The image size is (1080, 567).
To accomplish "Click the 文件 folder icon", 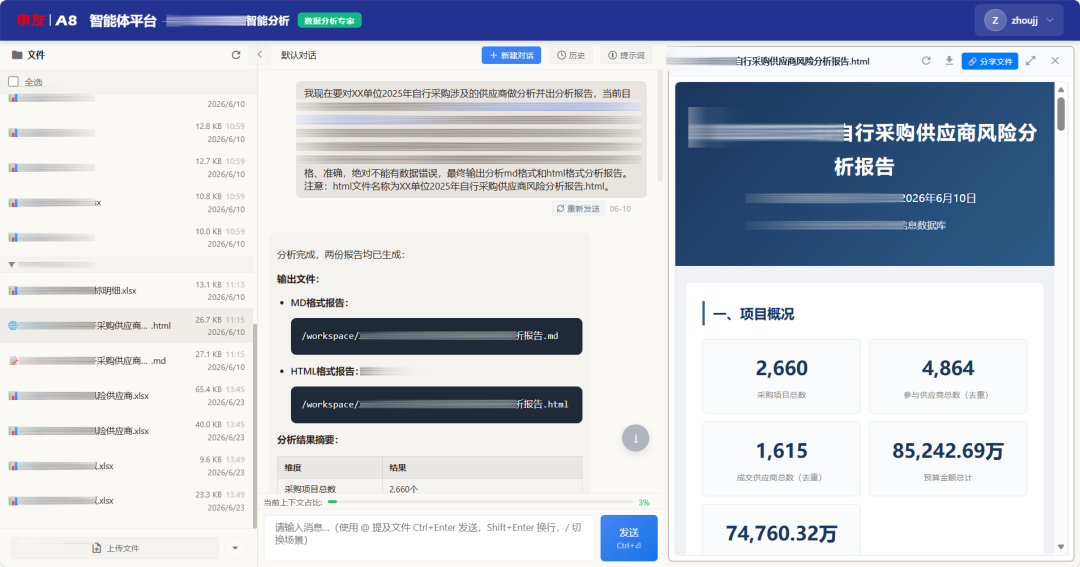I will point(17,55).
